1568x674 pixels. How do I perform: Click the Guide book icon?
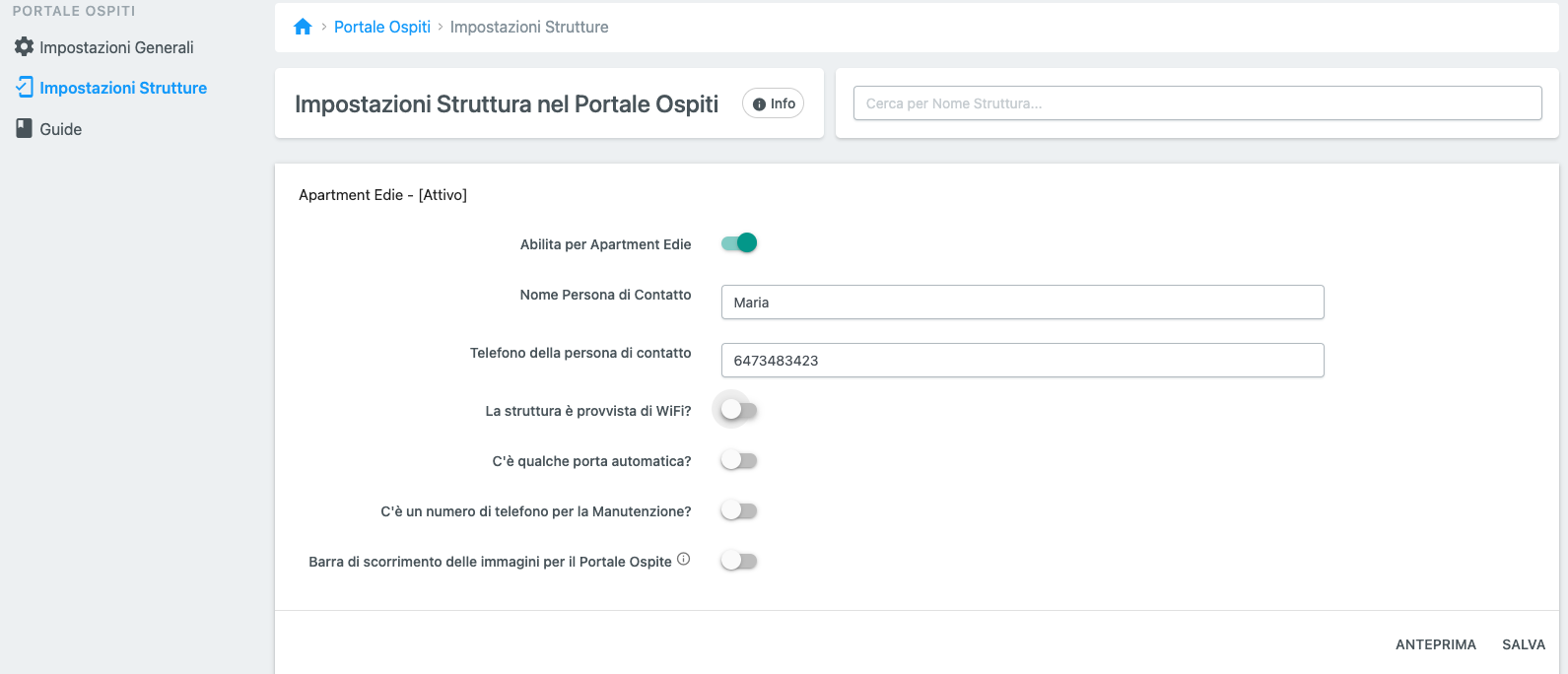click(x=24, y=128)
